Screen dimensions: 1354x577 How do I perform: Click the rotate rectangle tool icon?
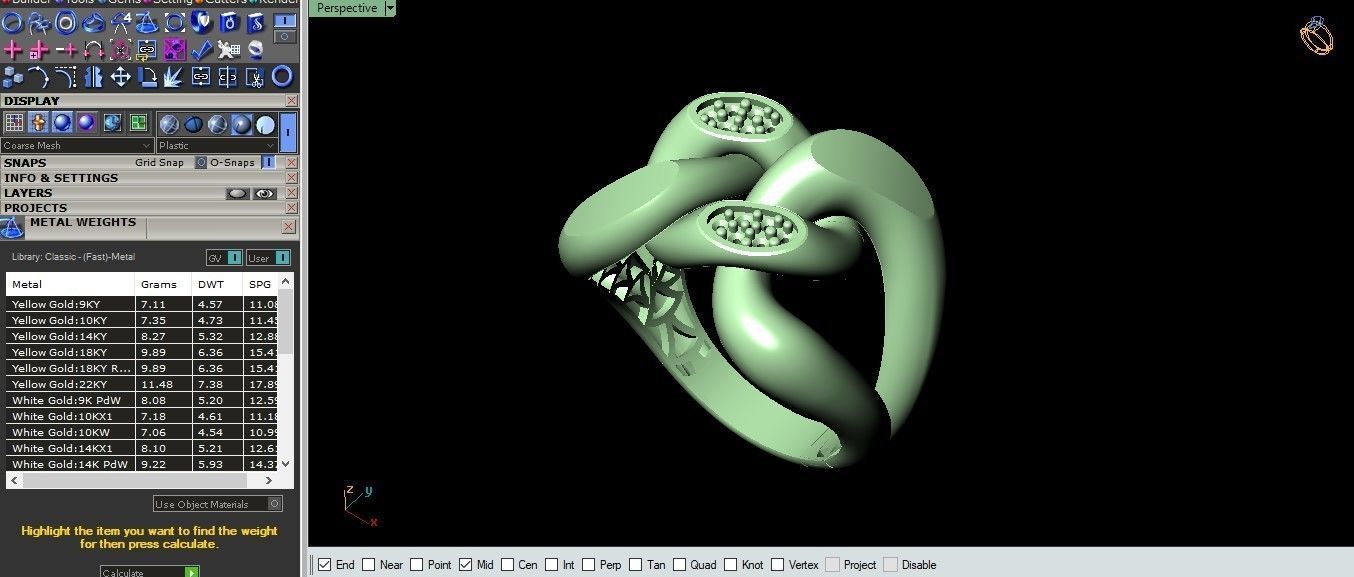[147, 77]
